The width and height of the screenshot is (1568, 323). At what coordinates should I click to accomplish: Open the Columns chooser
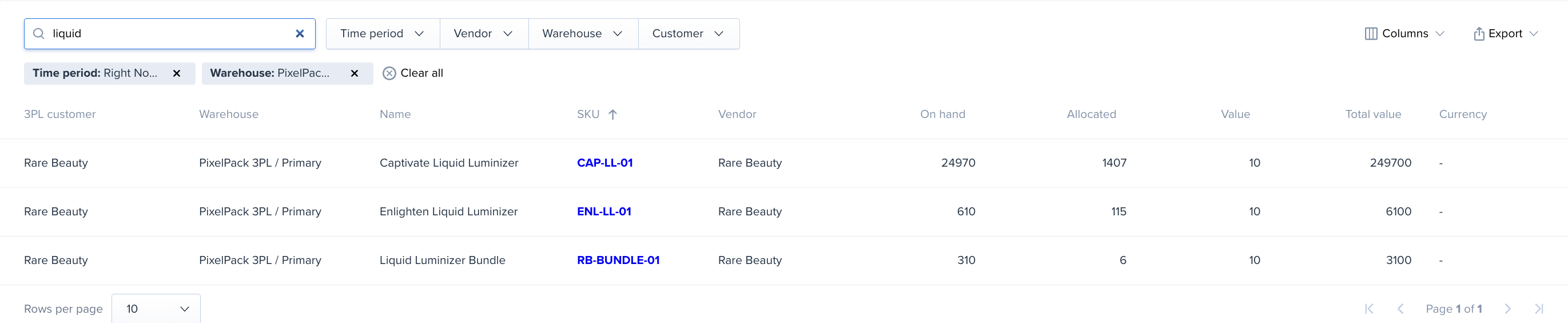click(1404, 34)
